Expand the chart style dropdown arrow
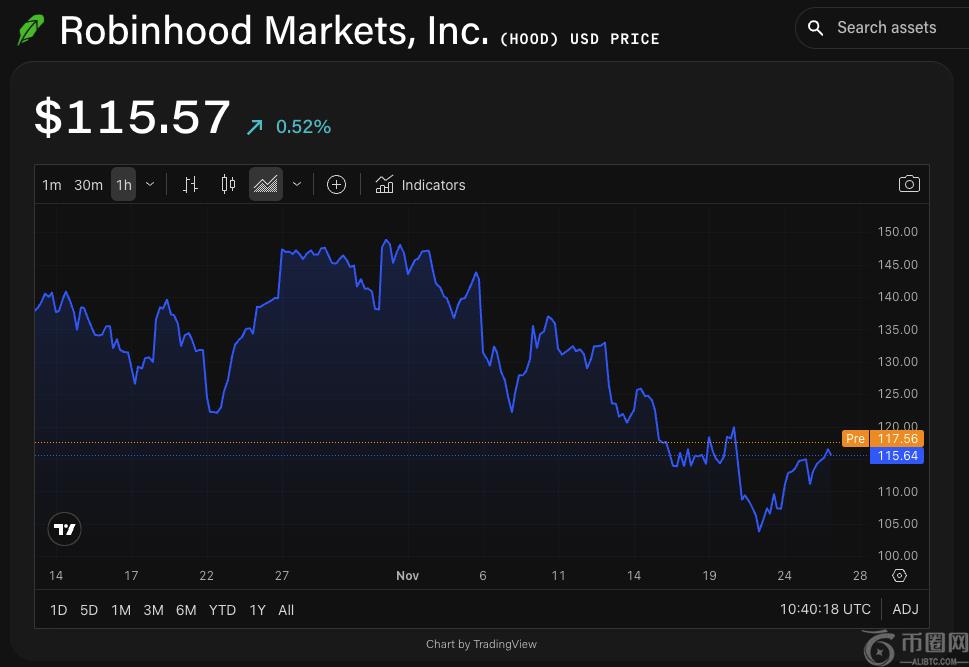 pyautogui.click(x=297, y=184)
